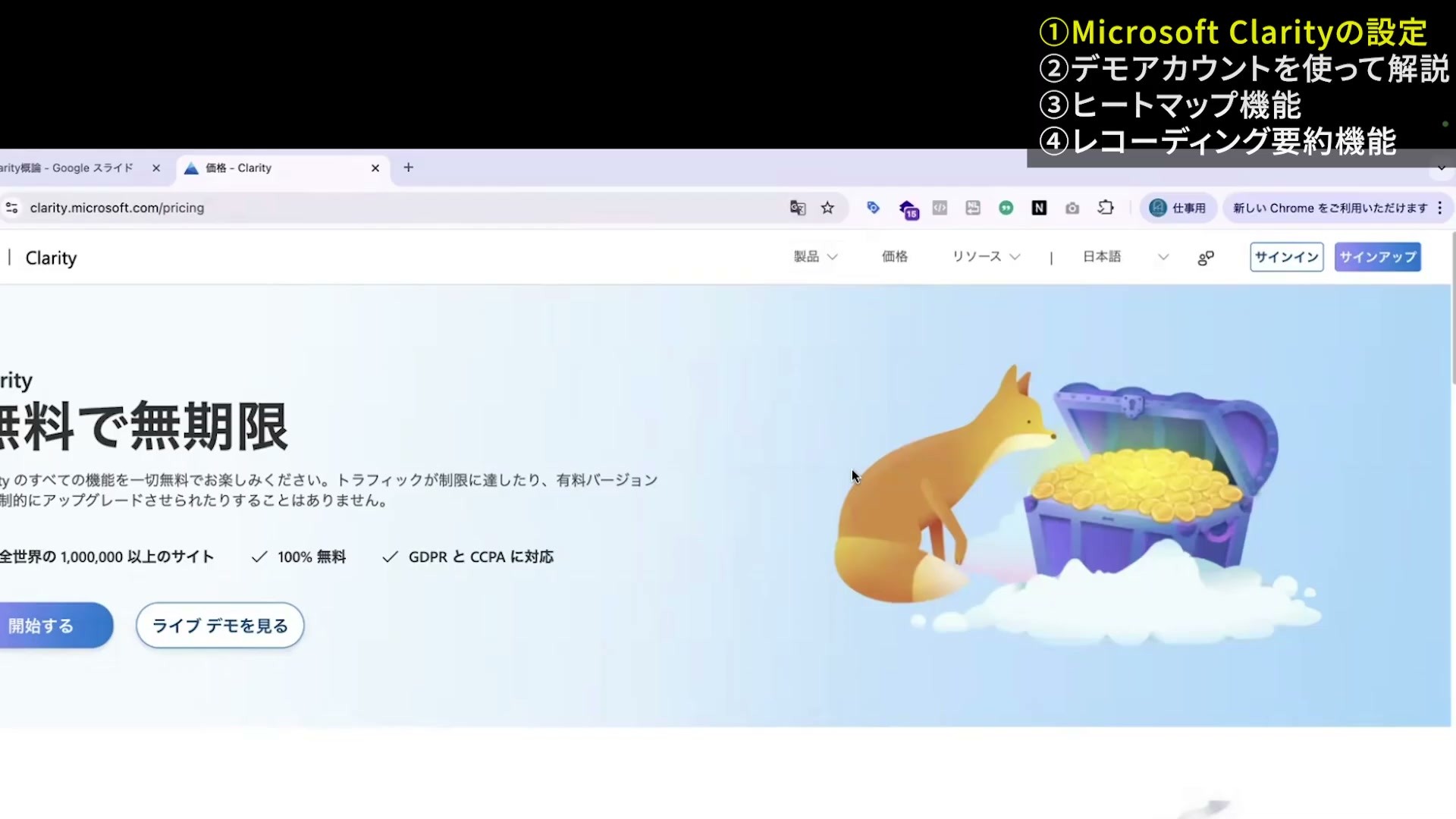Open a new browser tab with plus button
Image resolution: width=1456 pixels, height=819 pixels.
pyautogui.click(x=409, y=168)
